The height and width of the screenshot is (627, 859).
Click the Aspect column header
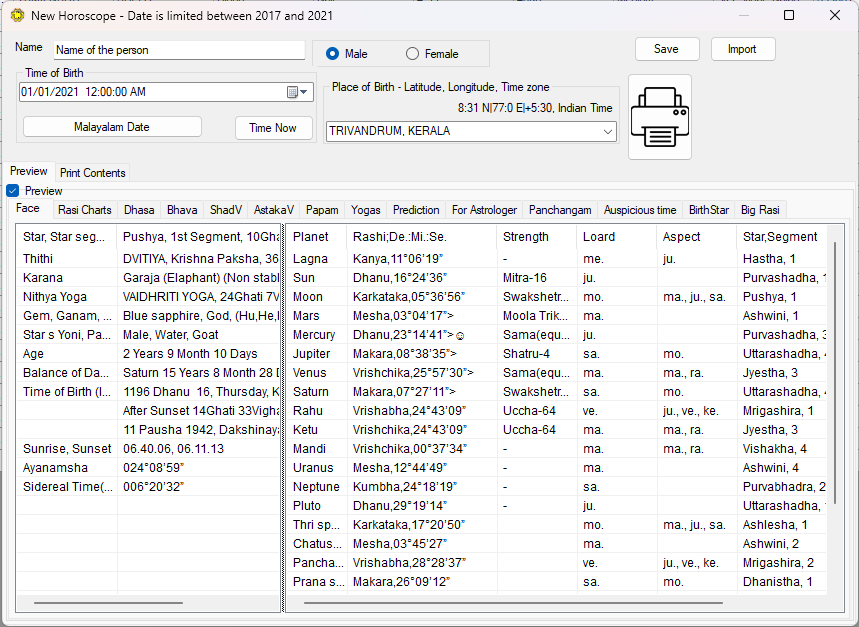point(697,237)
